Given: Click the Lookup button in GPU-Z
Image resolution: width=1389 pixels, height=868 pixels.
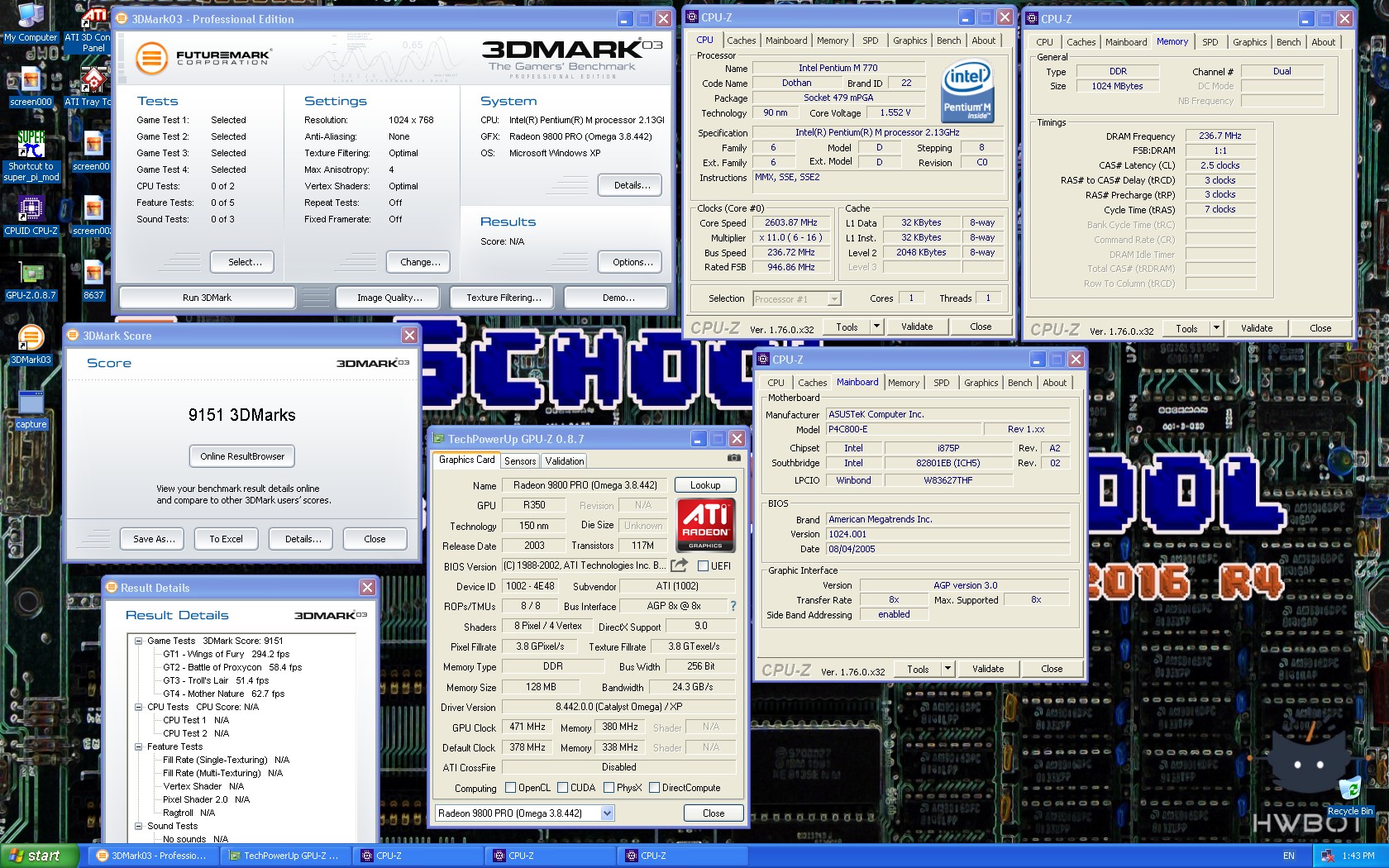Looking at the screenshot, I should click(705, 485).
